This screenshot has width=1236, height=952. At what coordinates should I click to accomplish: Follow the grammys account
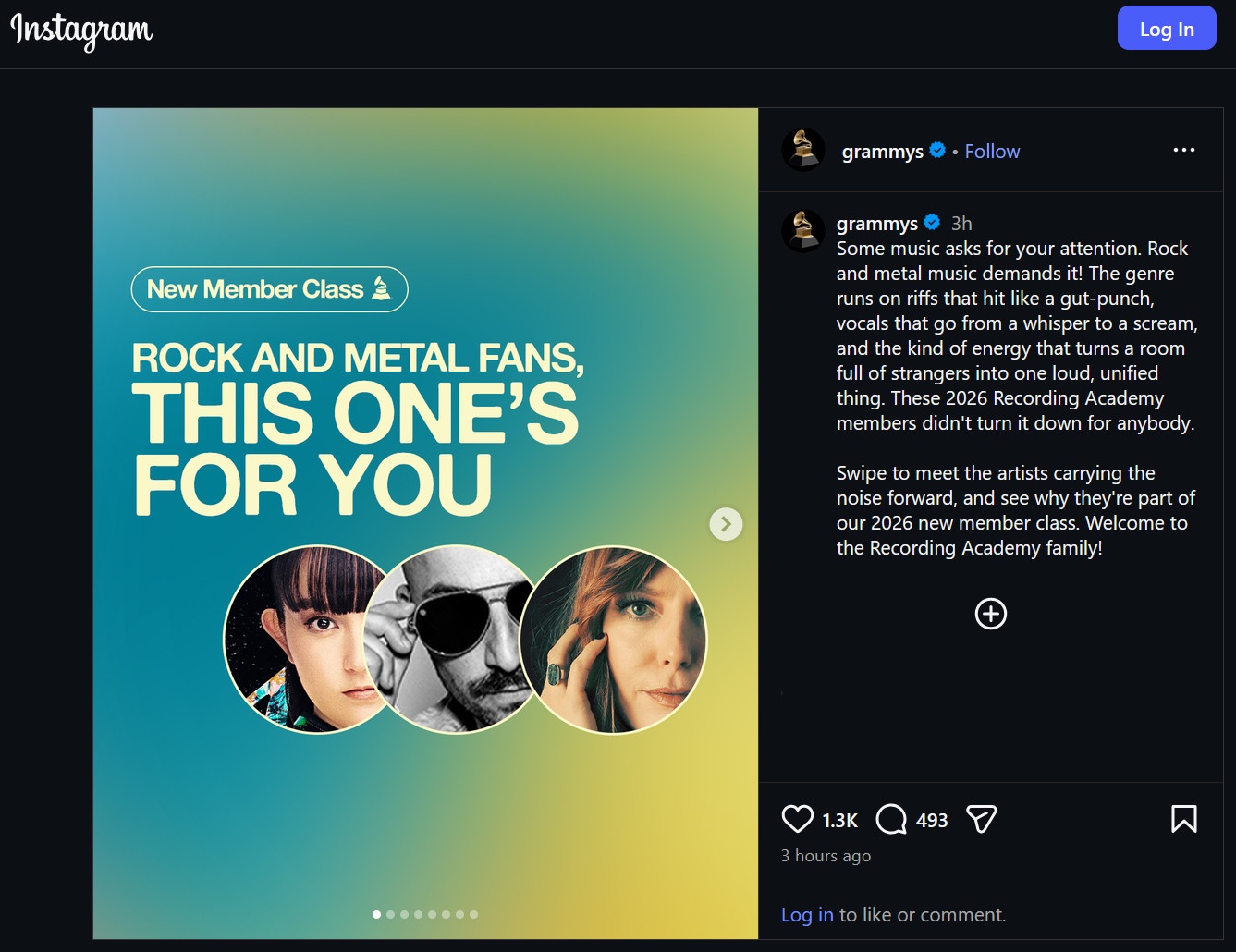pos(992,152)
